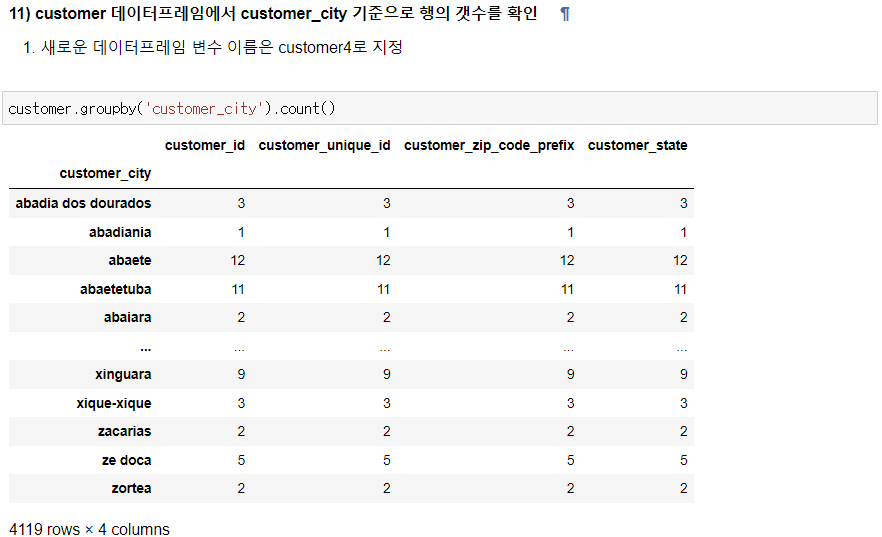Click customer_state value 1 in abadiania row

point(683,232)
